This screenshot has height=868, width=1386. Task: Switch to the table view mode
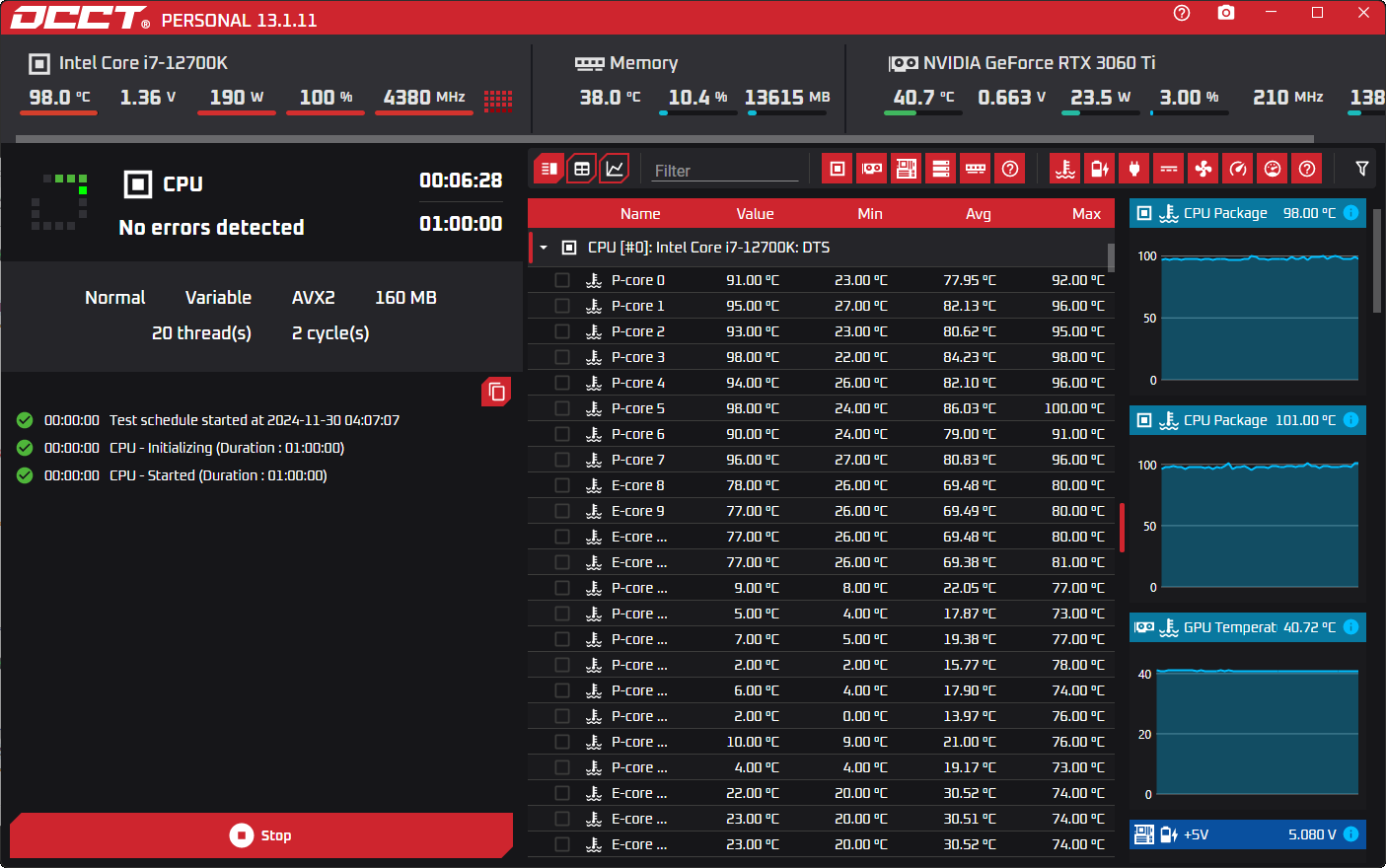click(x=582, y=169)
